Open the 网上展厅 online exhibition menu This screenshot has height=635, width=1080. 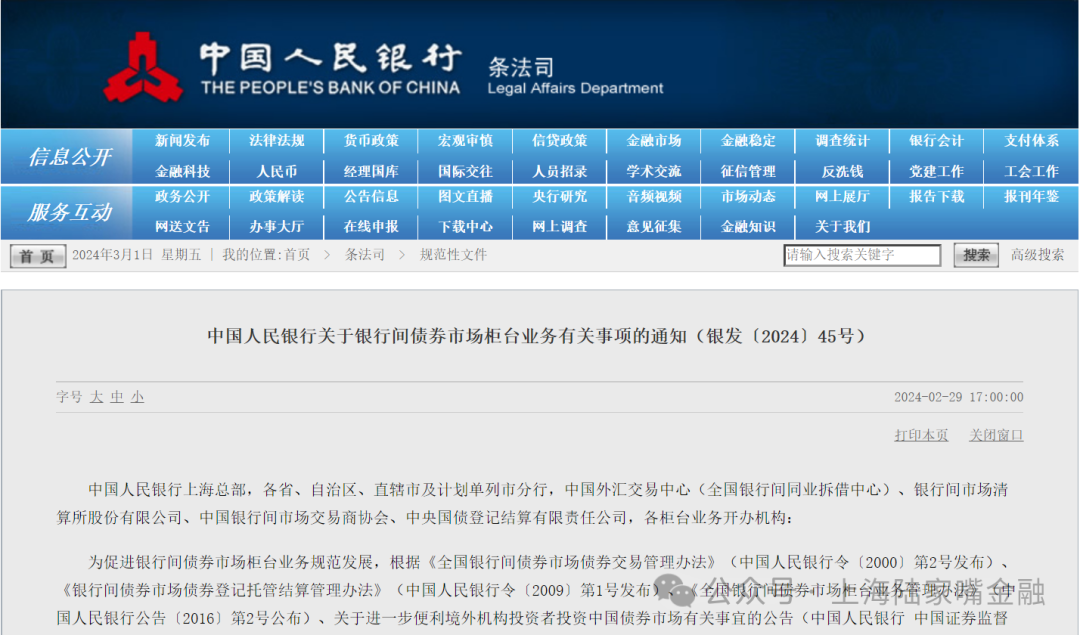point(842,198)
